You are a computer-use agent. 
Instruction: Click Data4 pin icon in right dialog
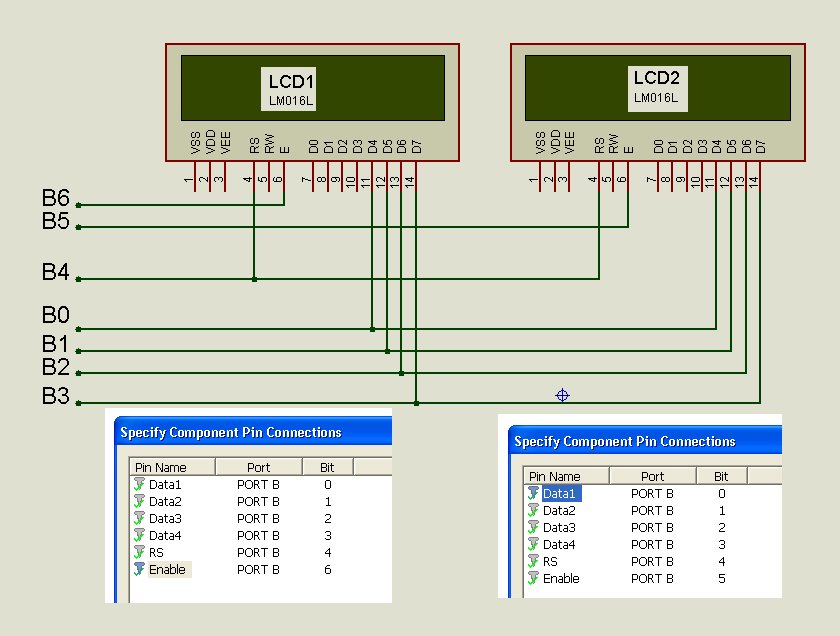pos(534,544)
